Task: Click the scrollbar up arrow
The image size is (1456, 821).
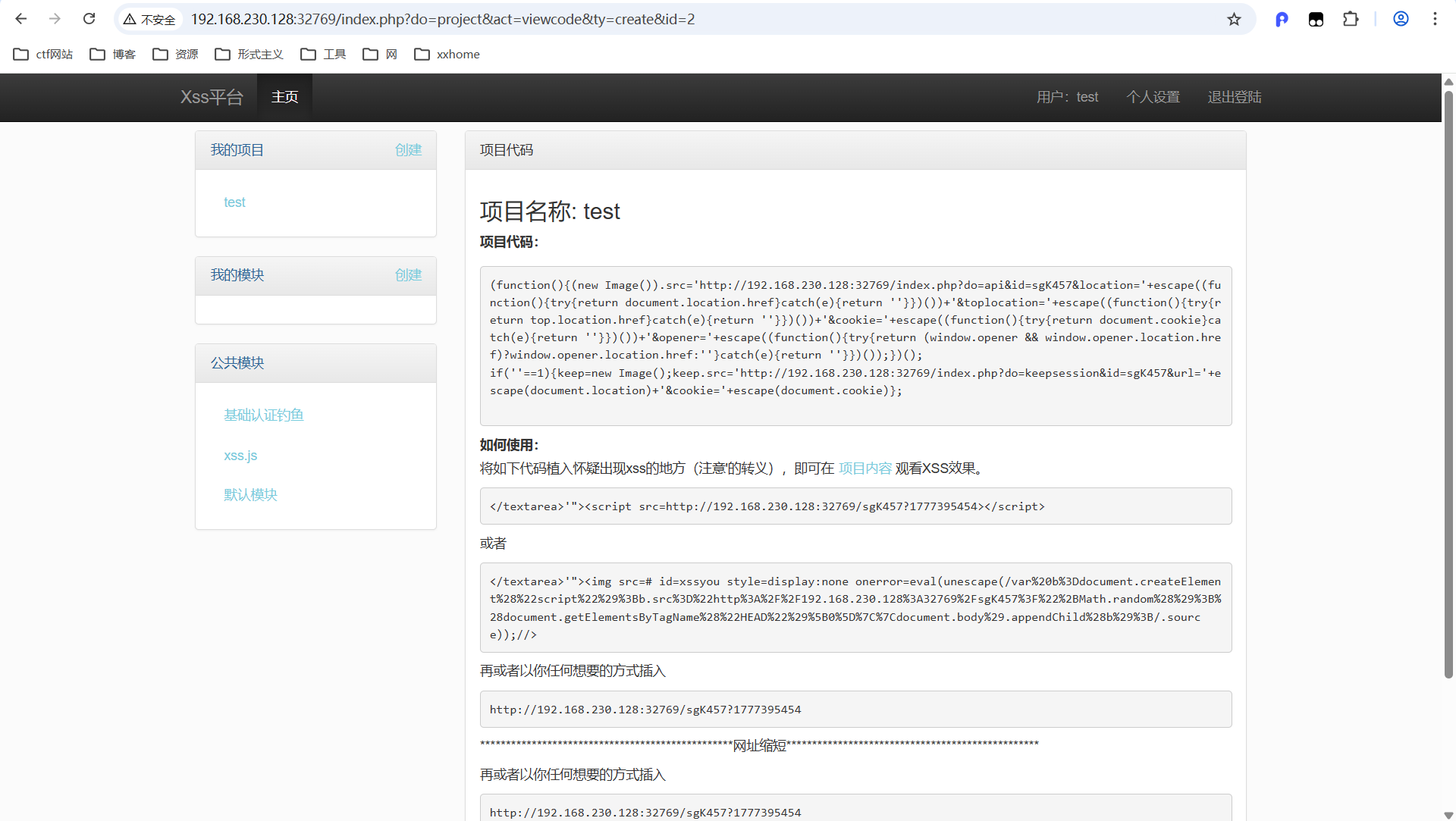Action: [x=1448, y=81]
